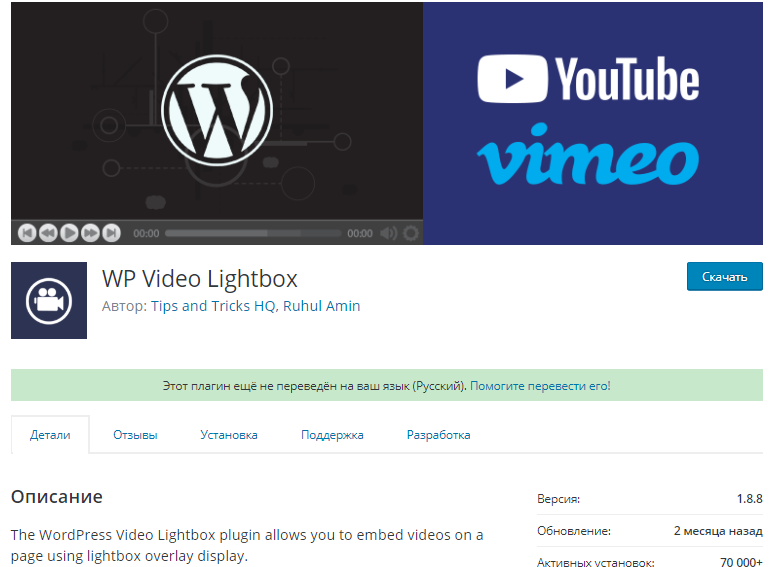This screenshot has width=772, height=567.
Task: Open author link Ruhul Amin
Action: [322, 306]
